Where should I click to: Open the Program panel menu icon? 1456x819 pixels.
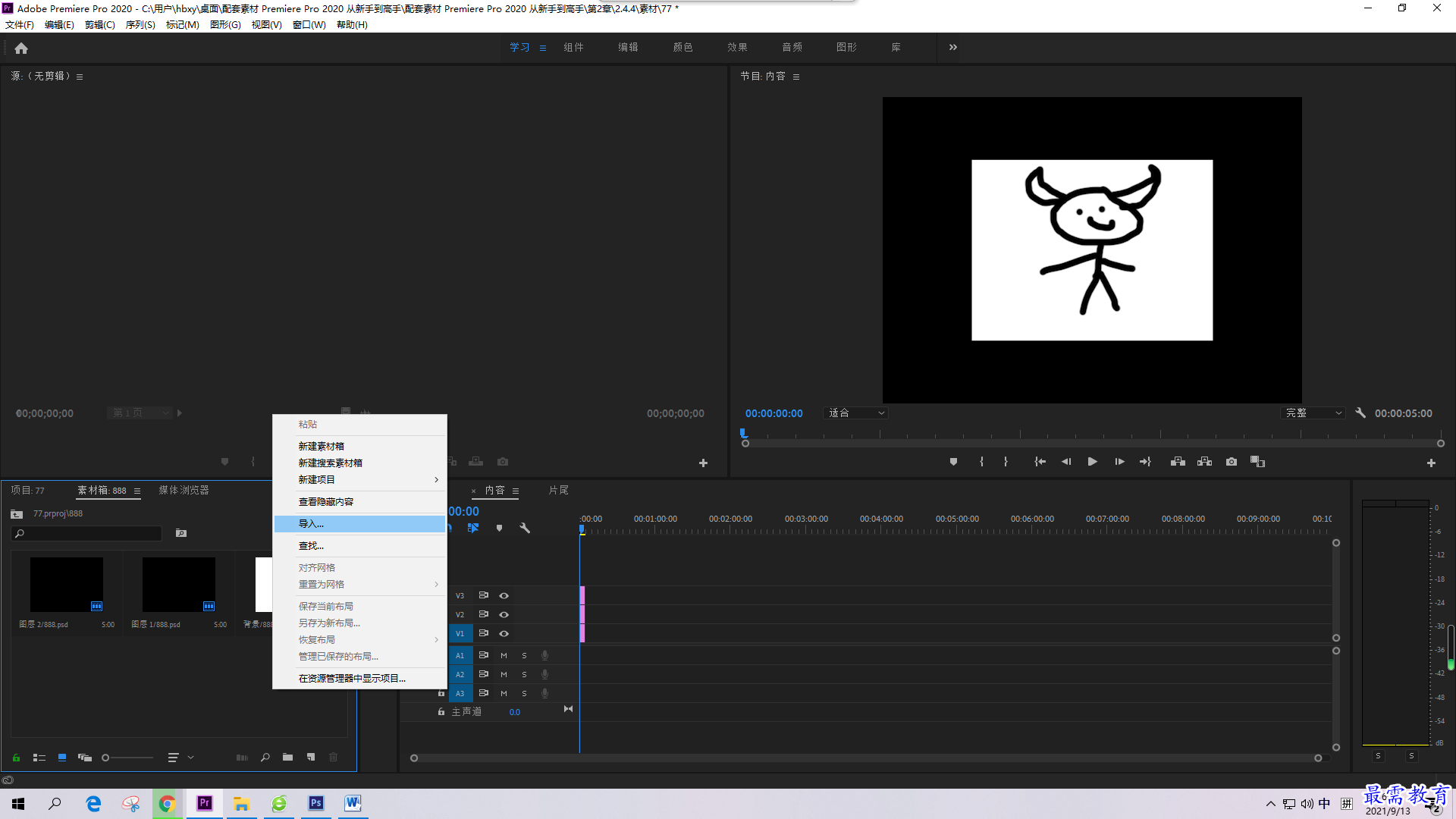(796, 77)
